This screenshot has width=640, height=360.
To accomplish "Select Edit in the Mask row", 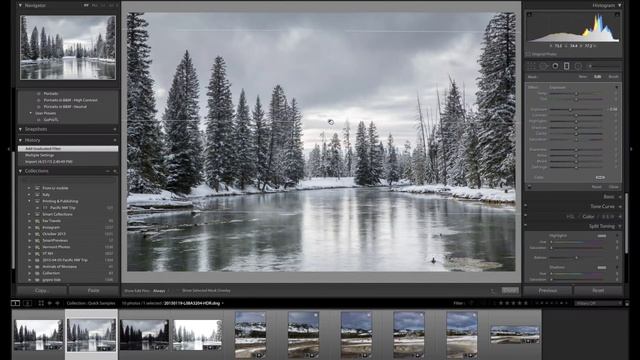I will (598, 76).
